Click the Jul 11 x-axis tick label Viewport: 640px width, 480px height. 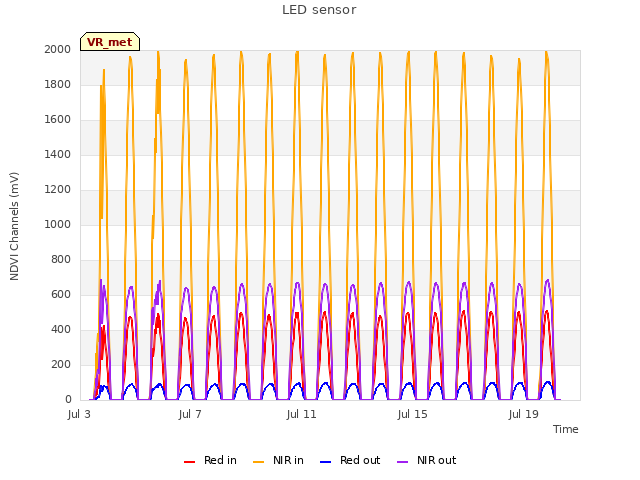[x=302, y=414]
